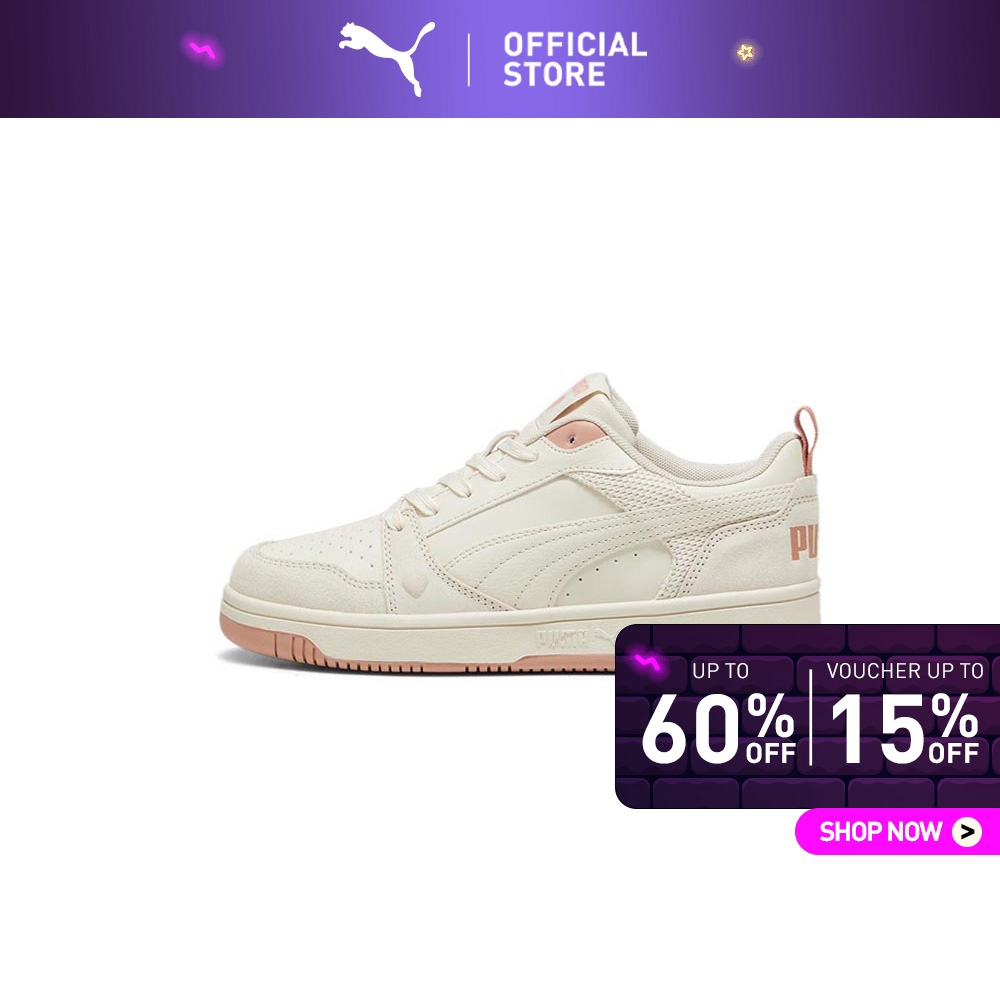Click the cream Puma sneaker image
Screen dimensions: 1000x1000
519,524
